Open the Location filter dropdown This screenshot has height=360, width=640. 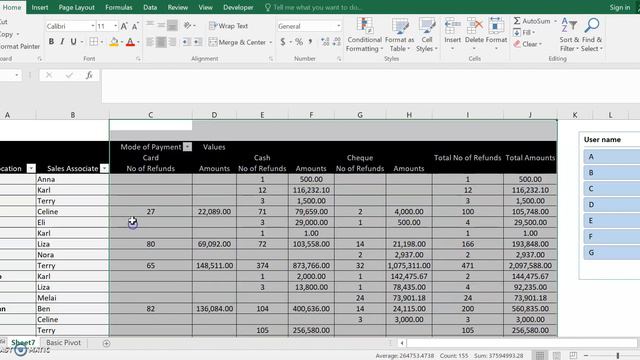[31, 168]
